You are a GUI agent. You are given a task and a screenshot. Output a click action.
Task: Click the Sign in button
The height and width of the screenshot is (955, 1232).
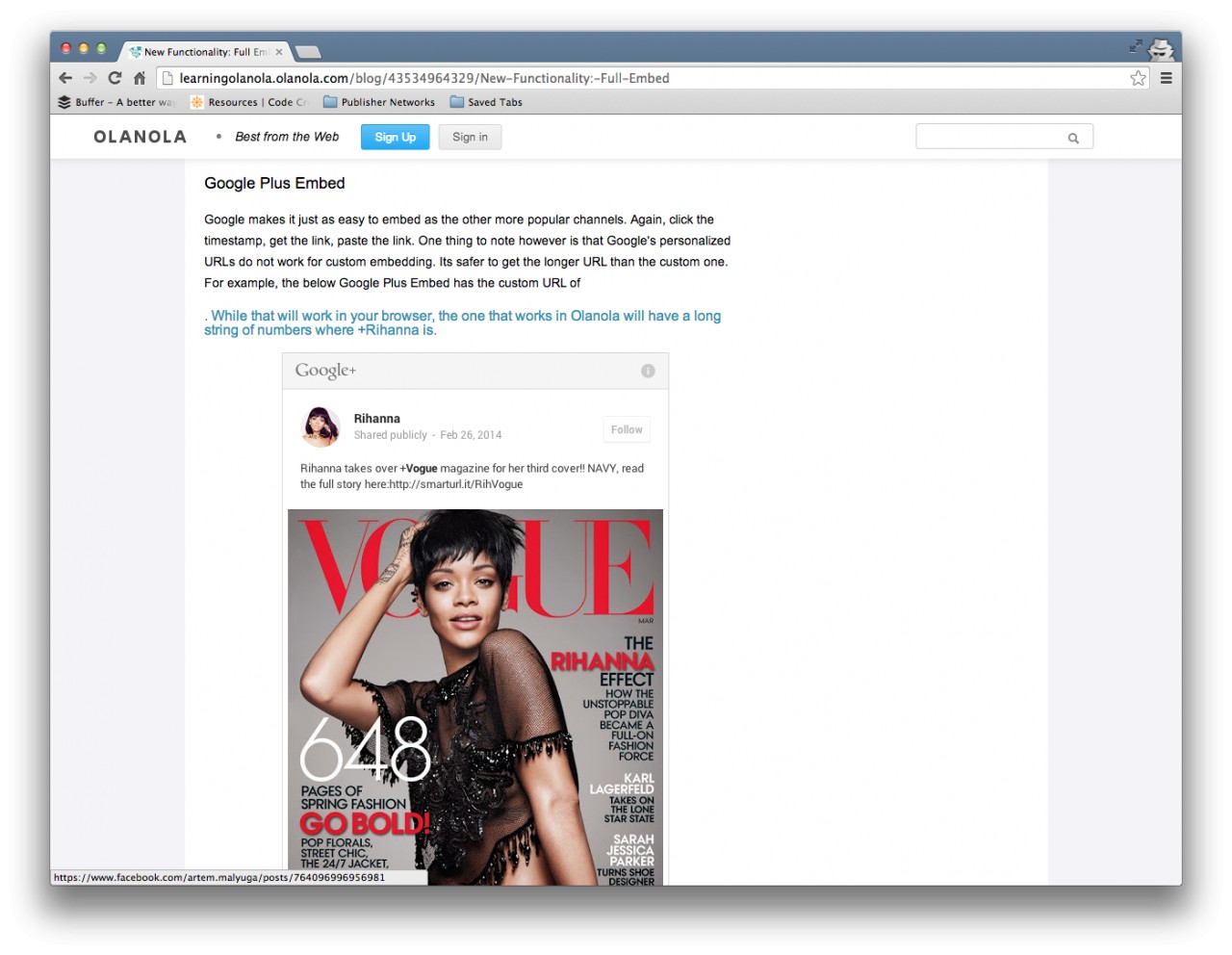[470, 137]
